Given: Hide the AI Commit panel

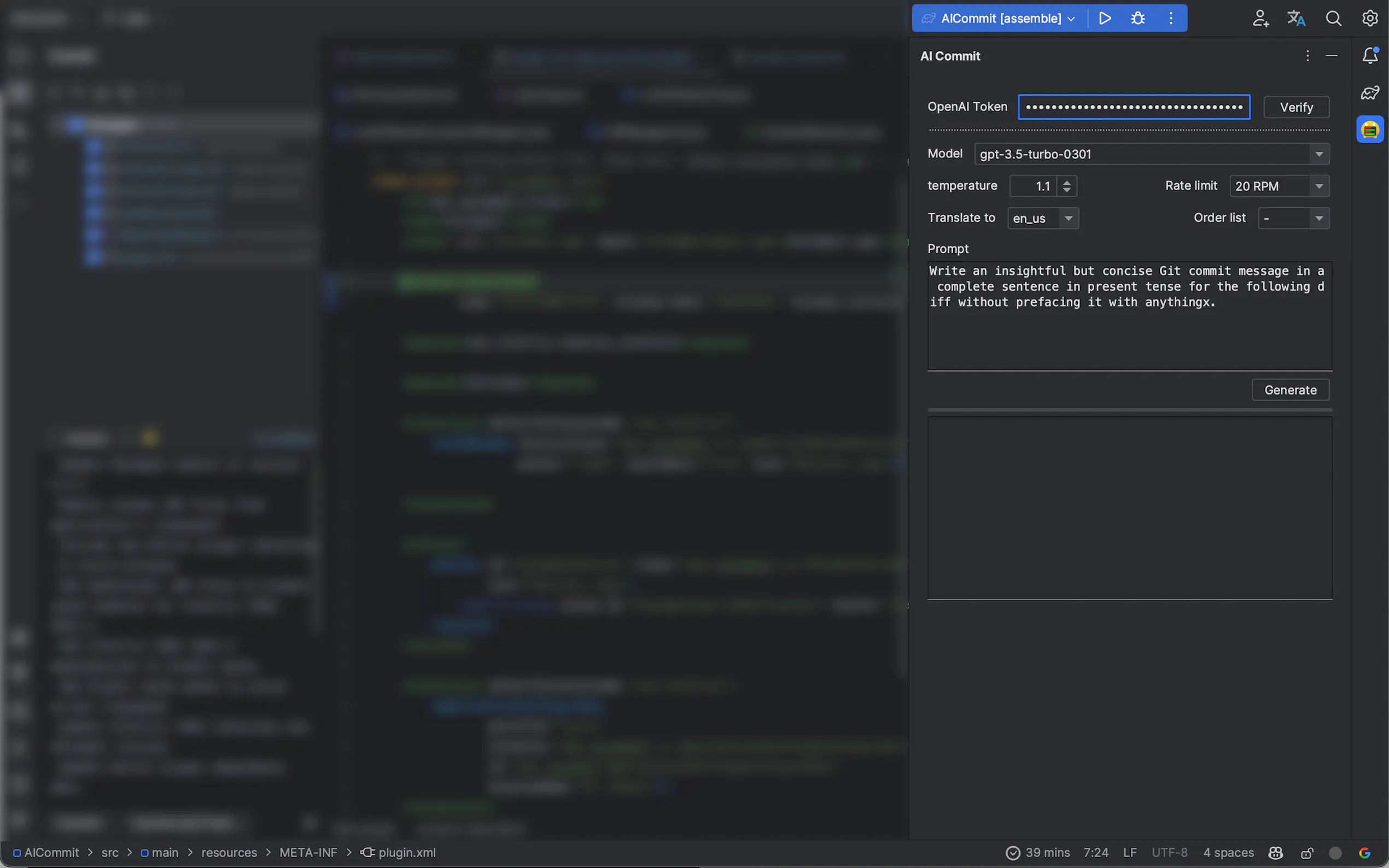Looking at the screenshot, I should tap(1332, 56).
